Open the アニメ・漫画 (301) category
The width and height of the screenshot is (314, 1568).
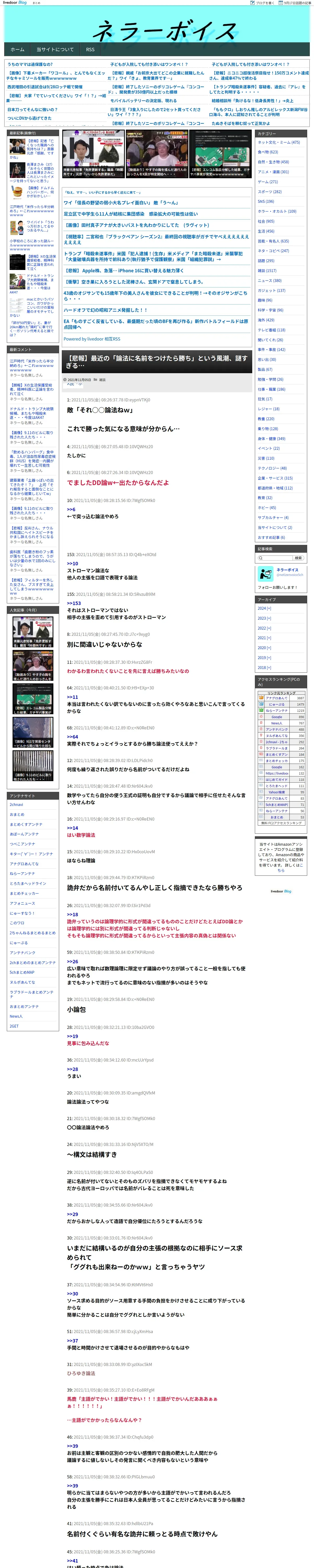pos(273,172)
